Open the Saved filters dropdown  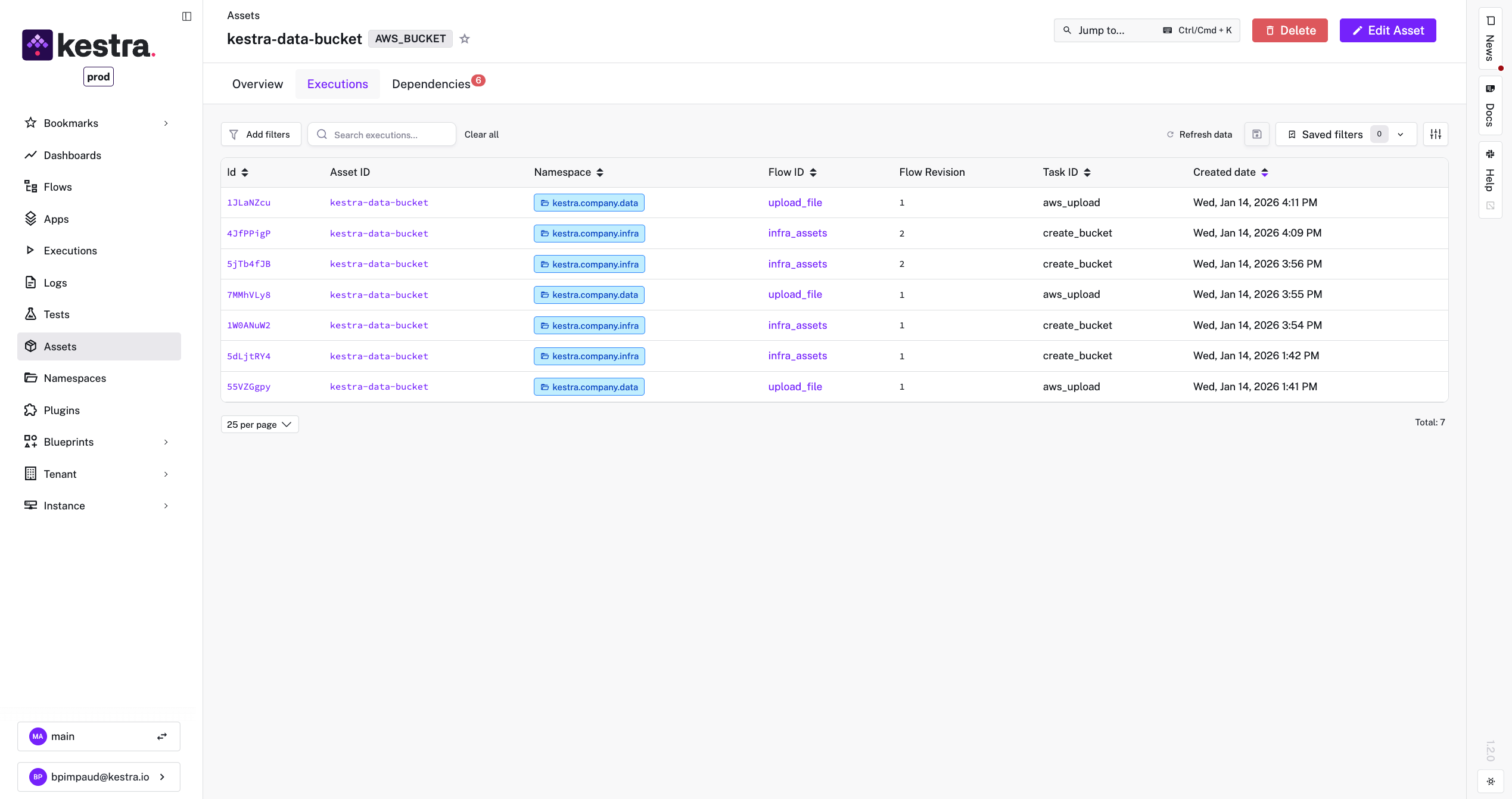1346,134
